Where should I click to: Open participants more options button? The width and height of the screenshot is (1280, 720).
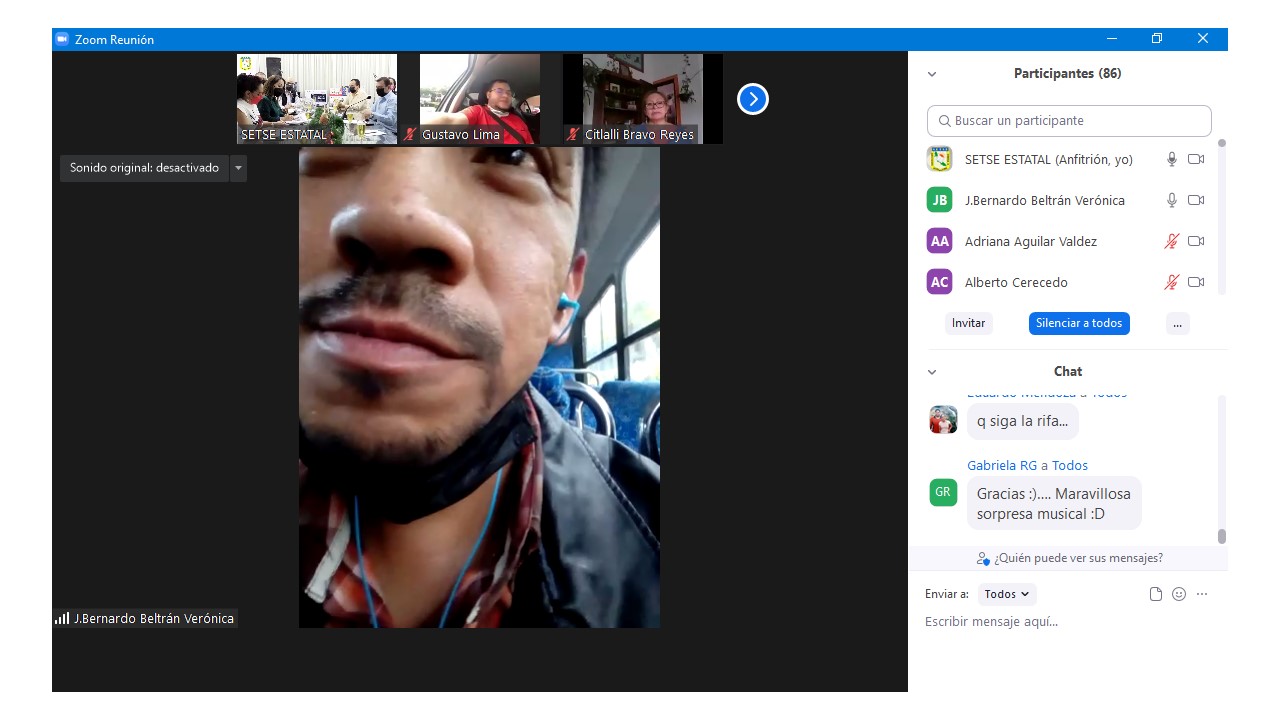(1177, 323)
